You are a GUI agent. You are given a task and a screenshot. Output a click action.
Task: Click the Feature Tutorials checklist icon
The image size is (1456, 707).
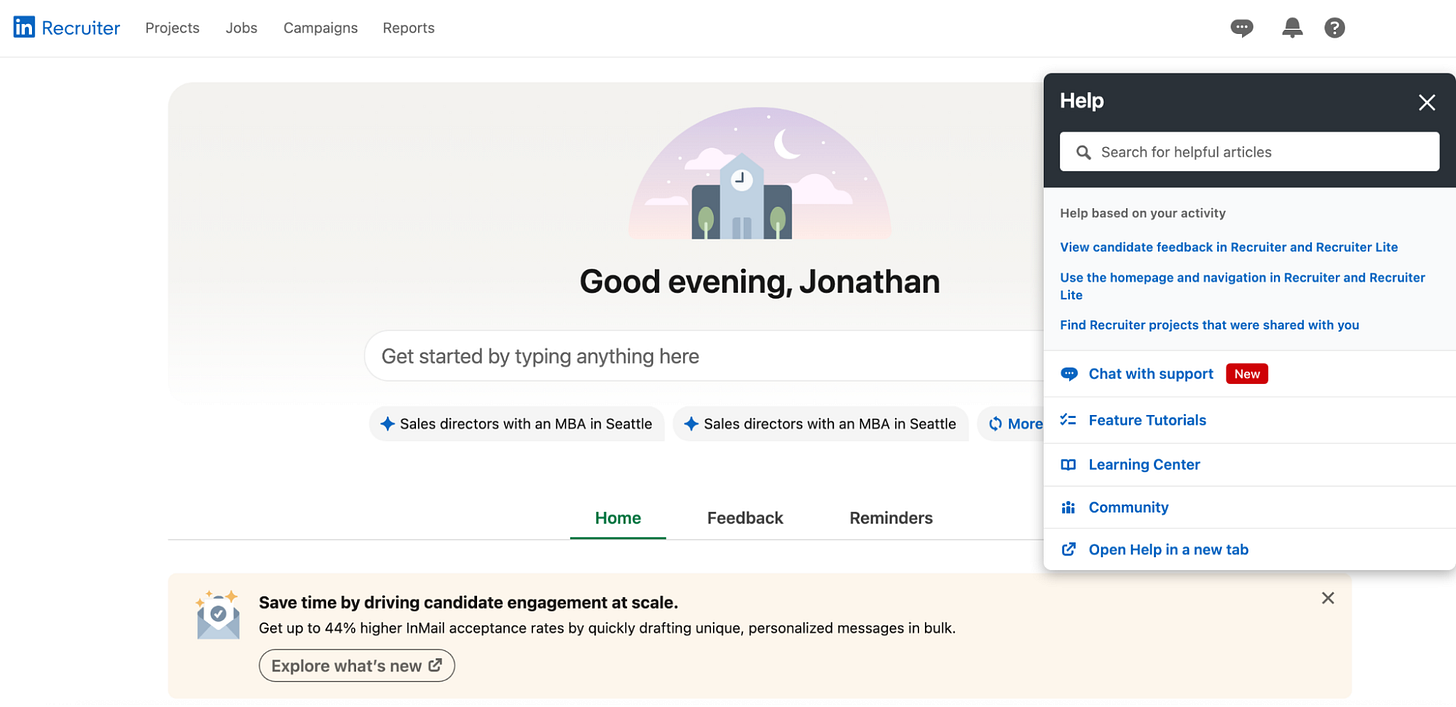(x=1068, y=420)
